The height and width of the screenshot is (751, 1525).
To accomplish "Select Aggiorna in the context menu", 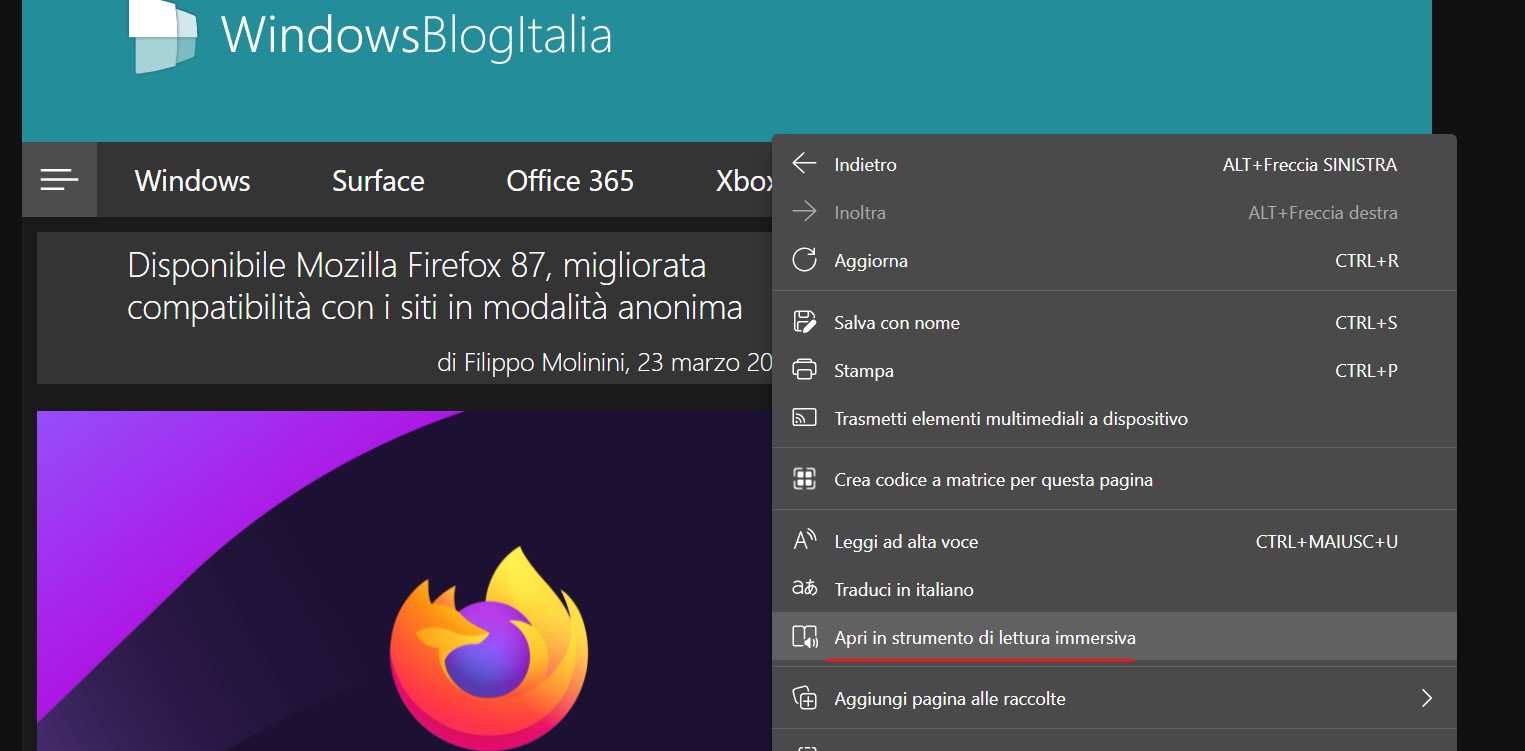I will click(1114, 261).
